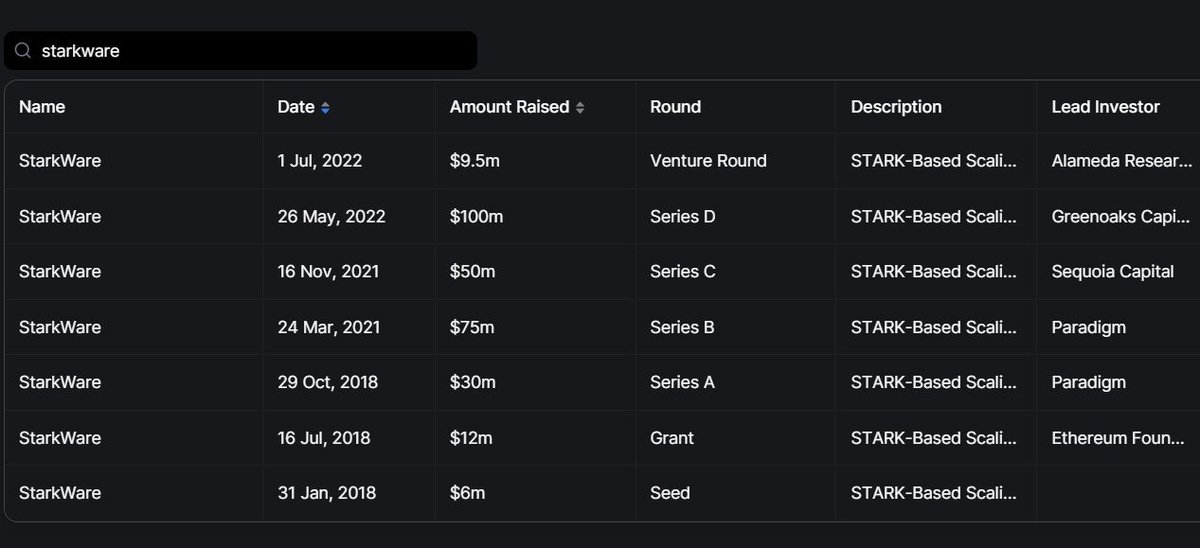Click the Lead Investor column header
Screen dimensions: 1200x548
(x=1105, y=107)
